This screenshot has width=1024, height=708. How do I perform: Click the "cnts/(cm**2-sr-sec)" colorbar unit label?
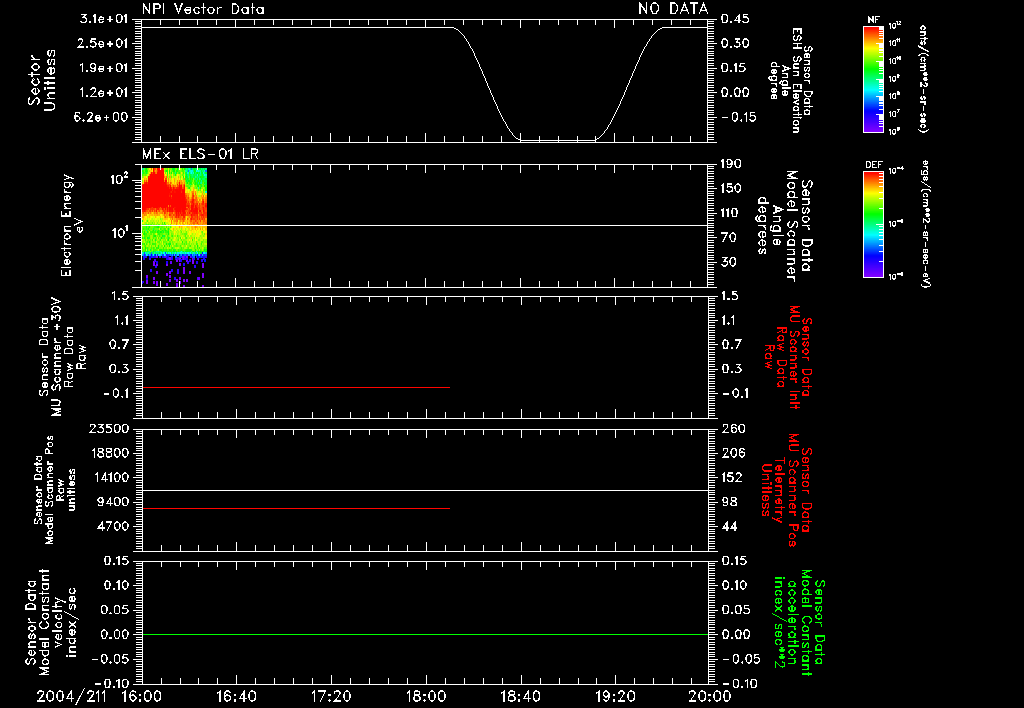[923, 79]
